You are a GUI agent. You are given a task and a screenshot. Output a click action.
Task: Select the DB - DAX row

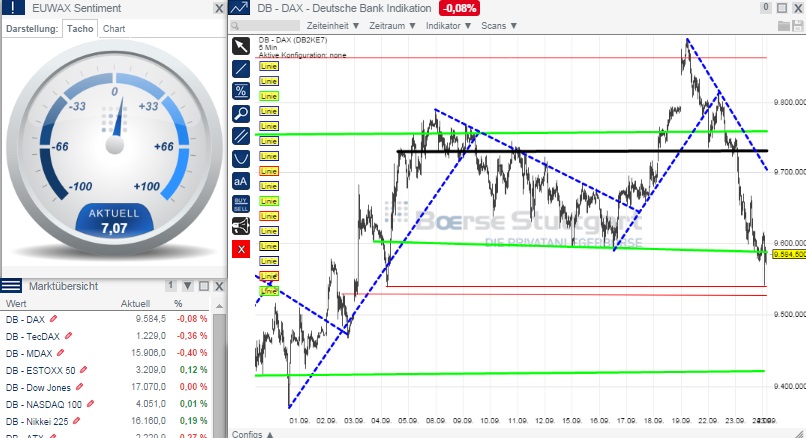point(107,319)
